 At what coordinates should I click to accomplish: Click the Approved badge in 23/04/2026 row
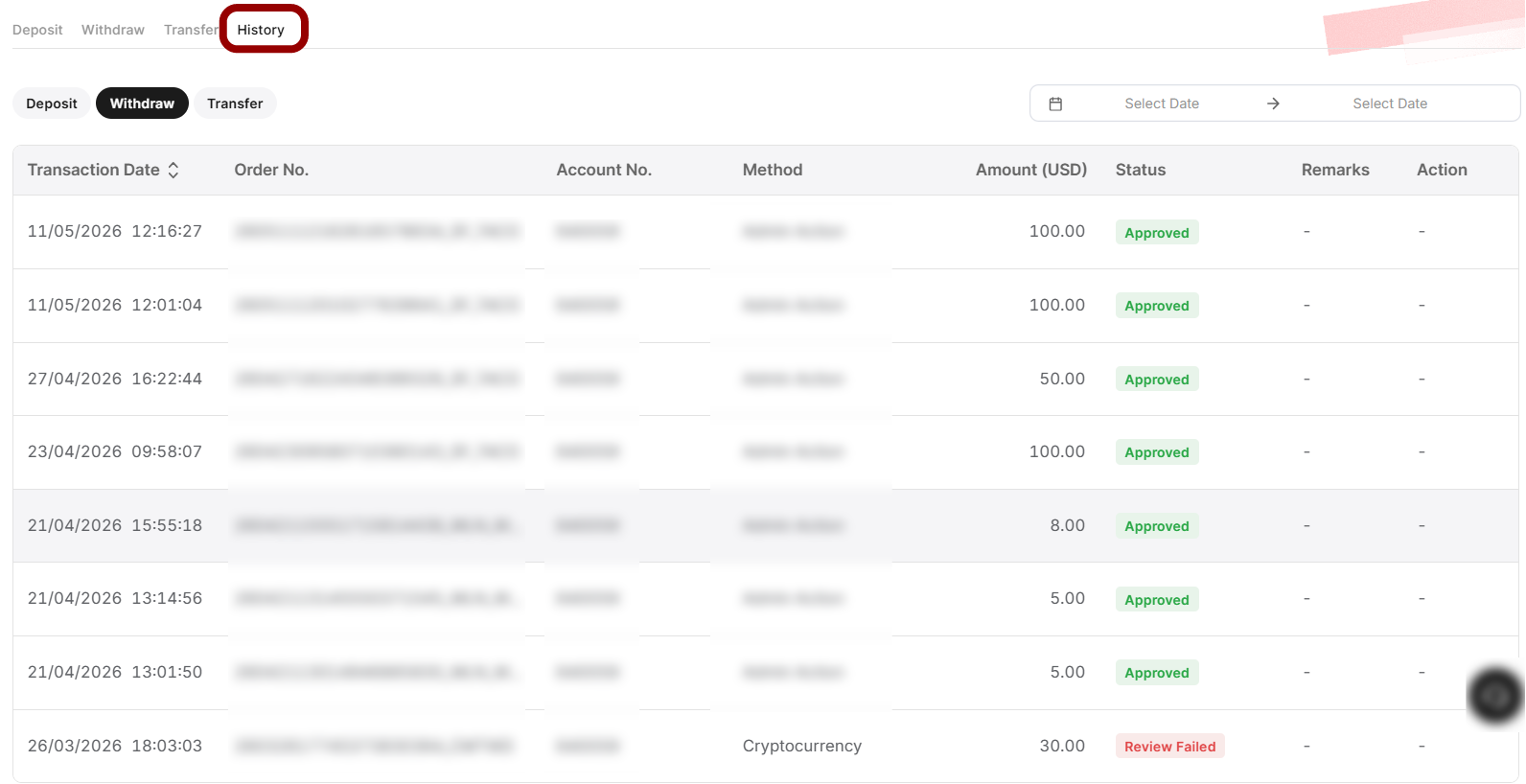[x=1157, y=452]
